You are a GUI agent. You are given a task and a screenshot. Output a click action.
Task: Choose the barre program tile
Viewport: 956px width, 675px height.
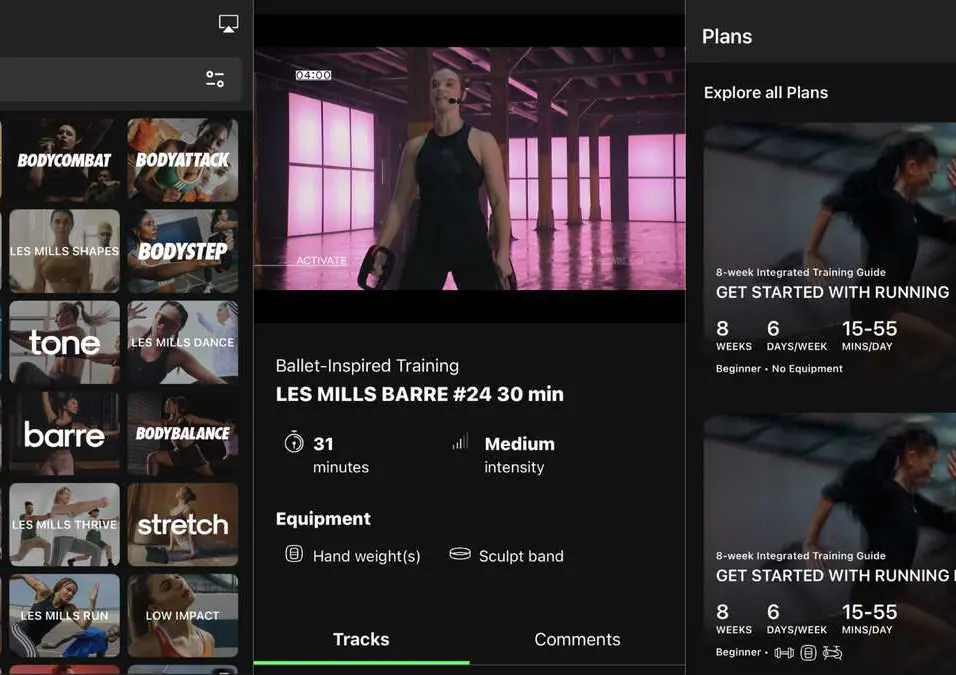coord(64,434)
